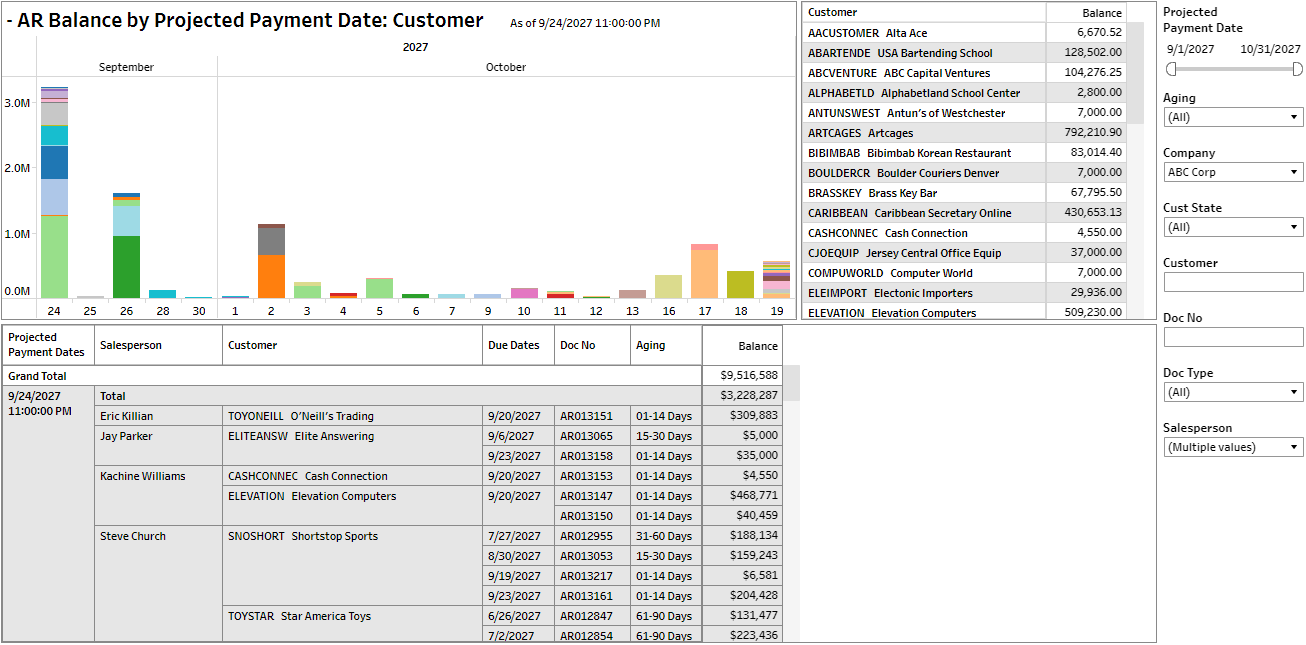Select the dark green segment of September 26 bar

tap(126, 266)
